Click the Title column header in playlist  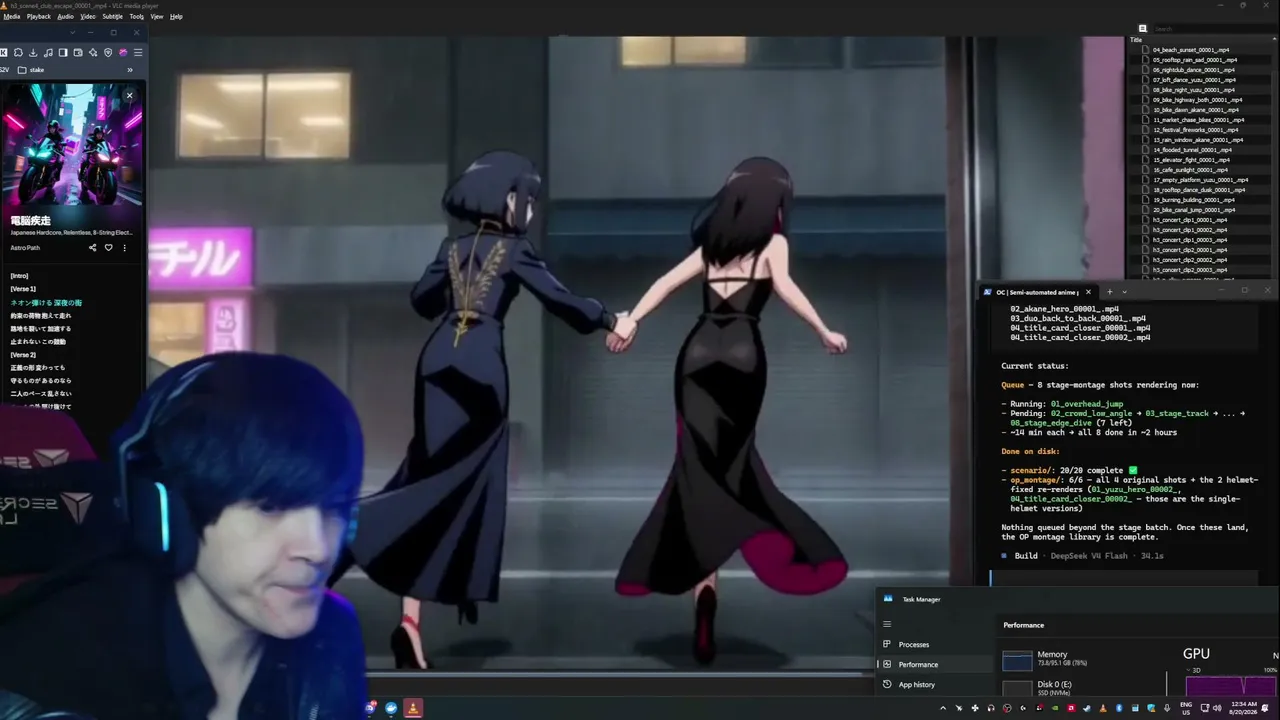1136,40
